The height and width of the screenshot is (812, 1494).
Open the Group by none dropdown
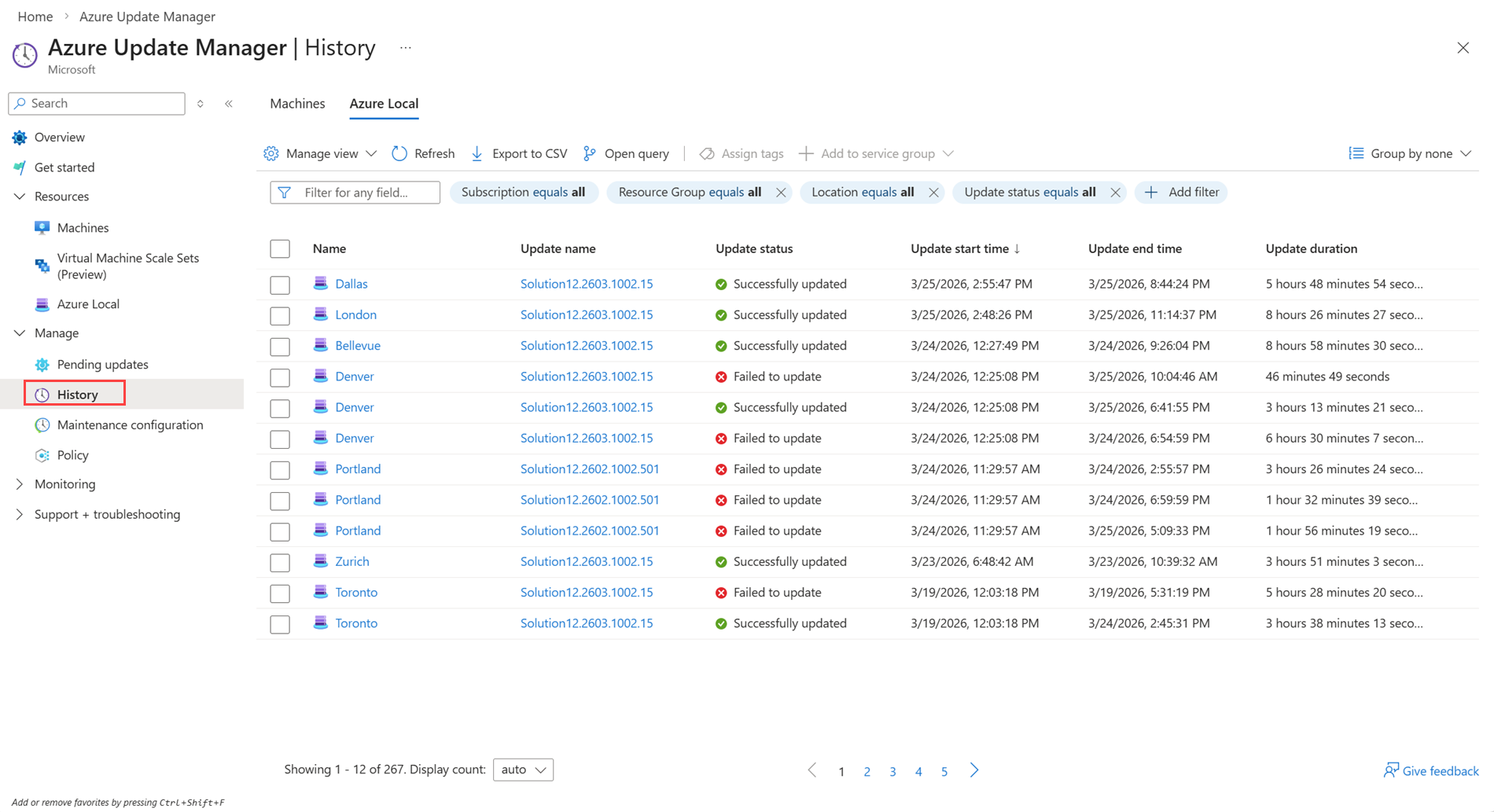tap(1410, 153)
